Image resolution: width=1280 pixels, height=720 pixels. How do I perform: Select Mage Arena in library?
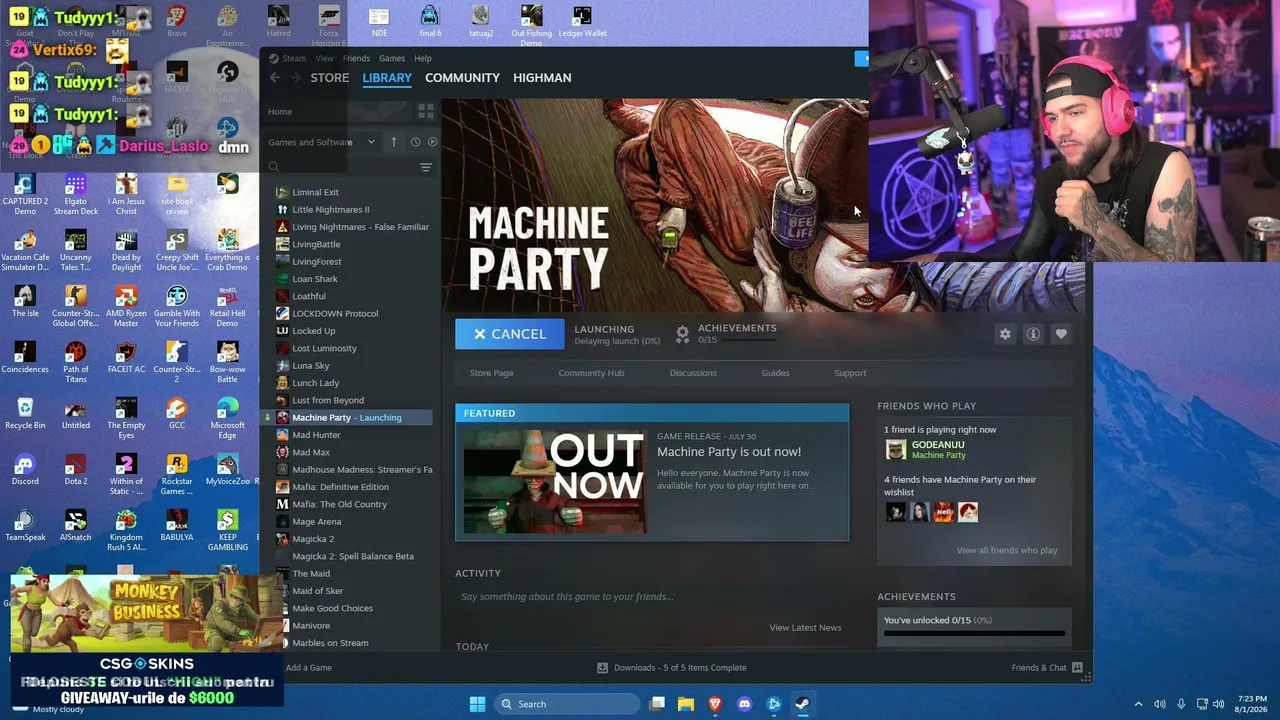(316, 522)
